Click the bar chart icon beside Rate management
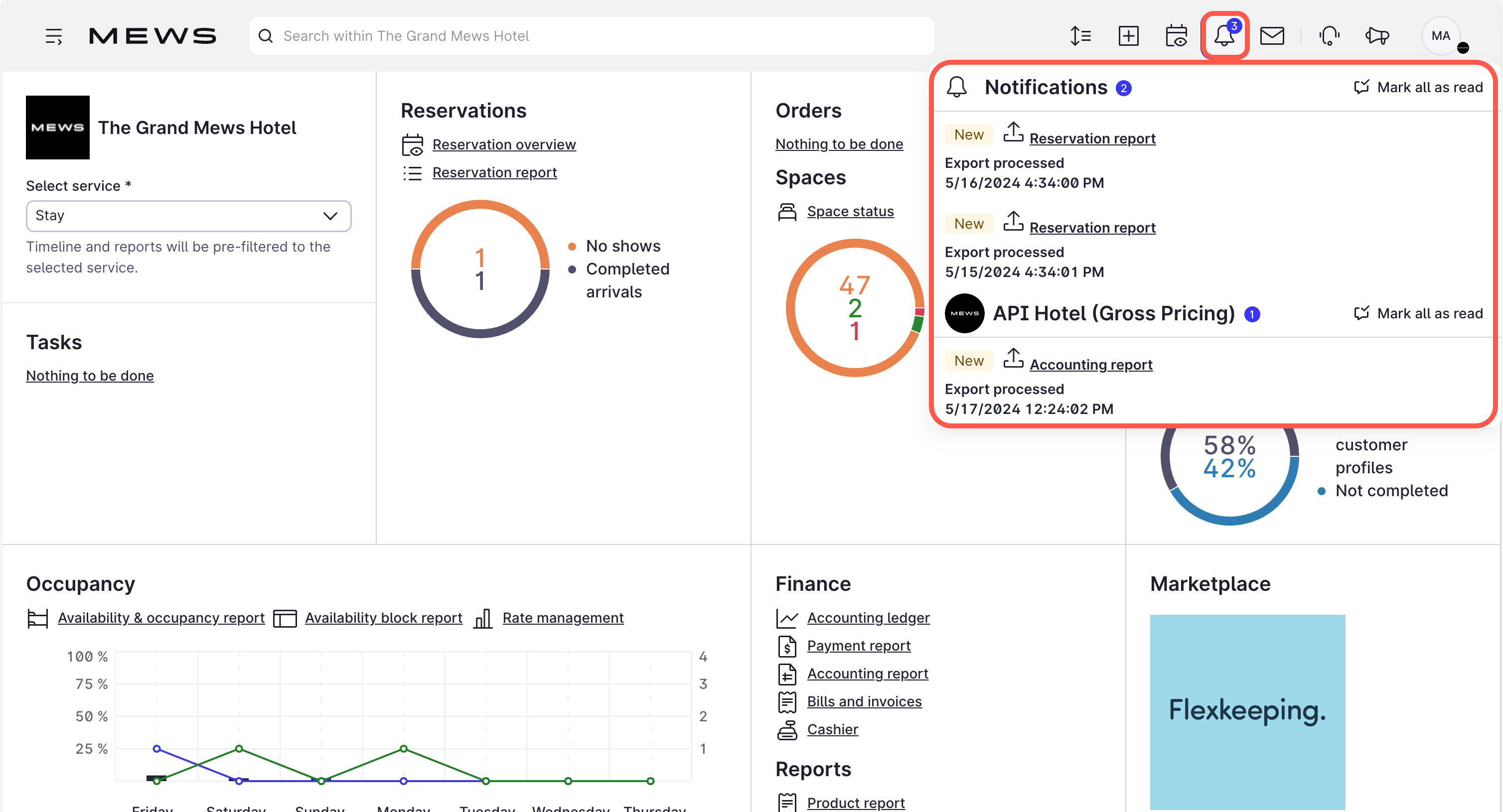The width and height of the screenshot is (1503, 812). tap(482, 618)
